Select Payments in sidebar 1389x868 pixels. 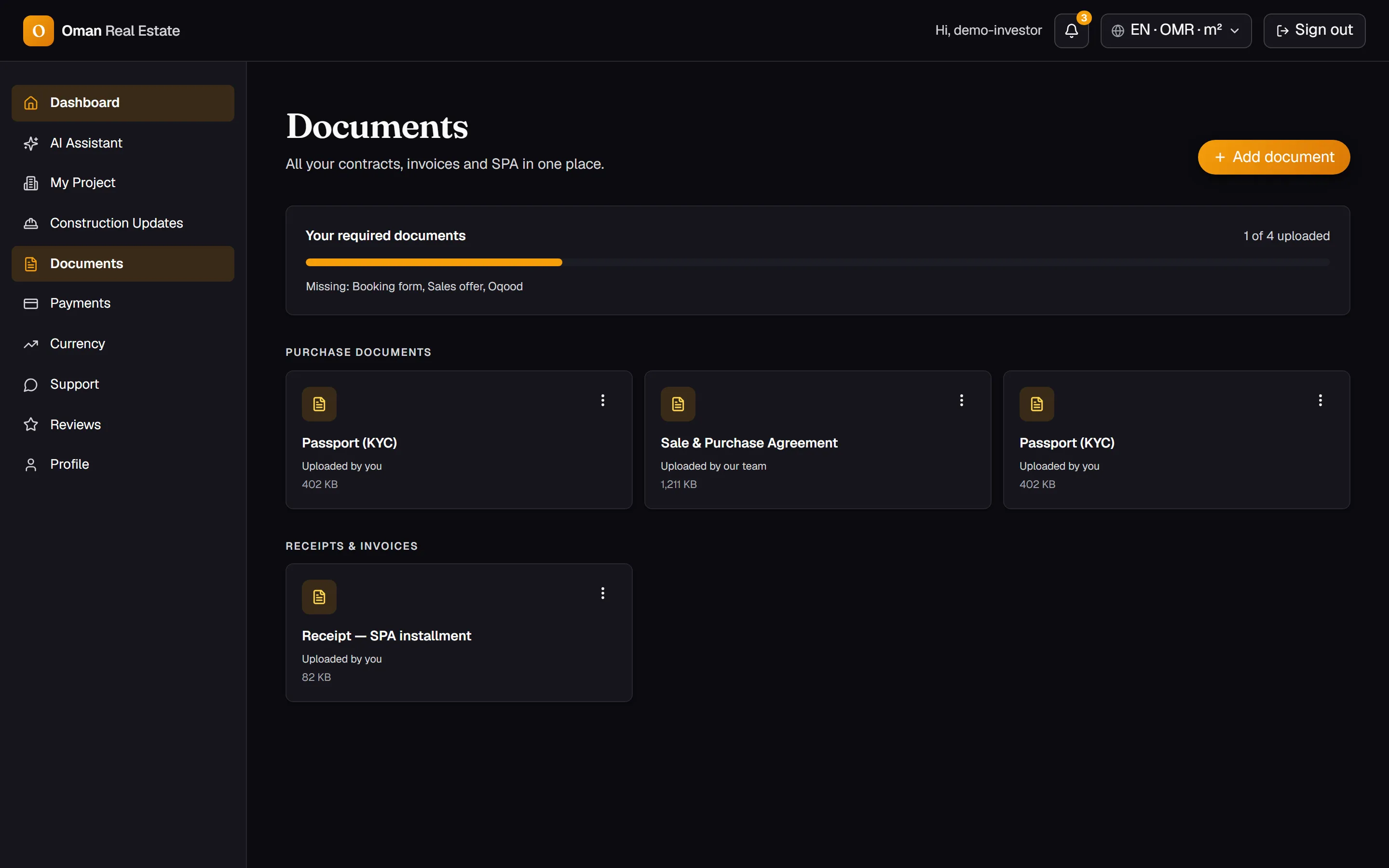pyautogui.click(x=123, y=304)
